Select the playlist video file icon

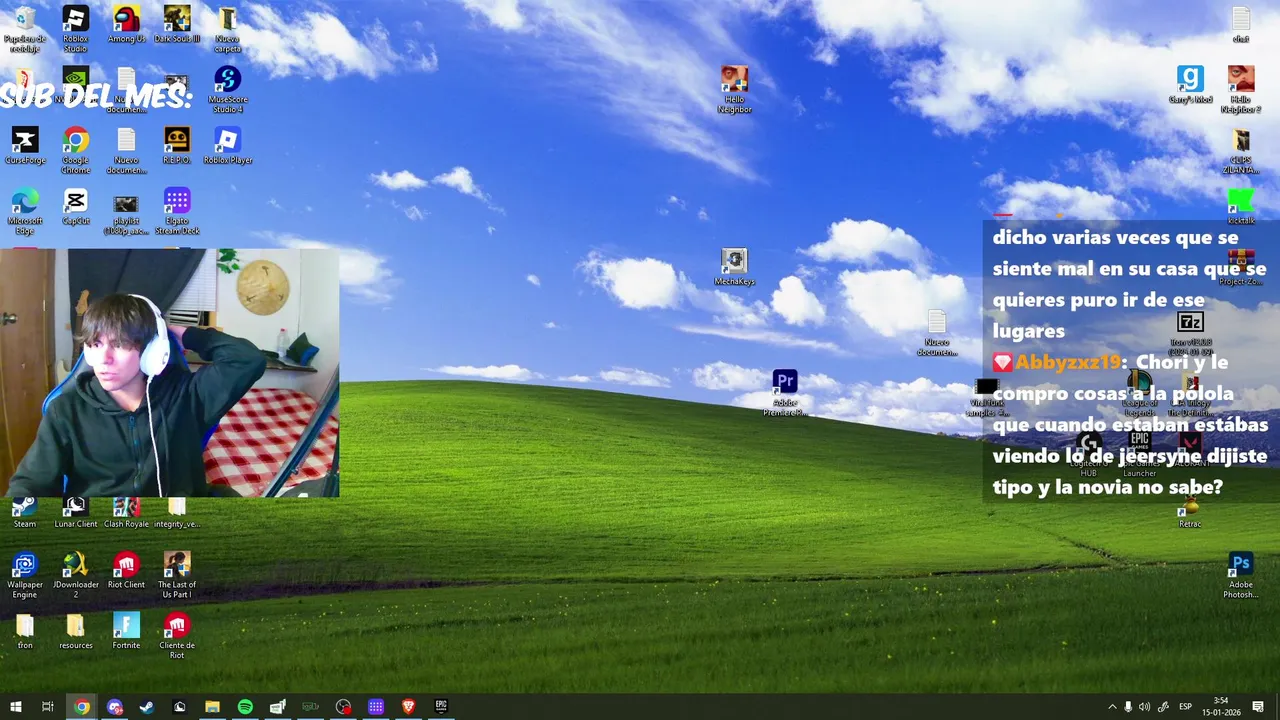click(126, 214)
